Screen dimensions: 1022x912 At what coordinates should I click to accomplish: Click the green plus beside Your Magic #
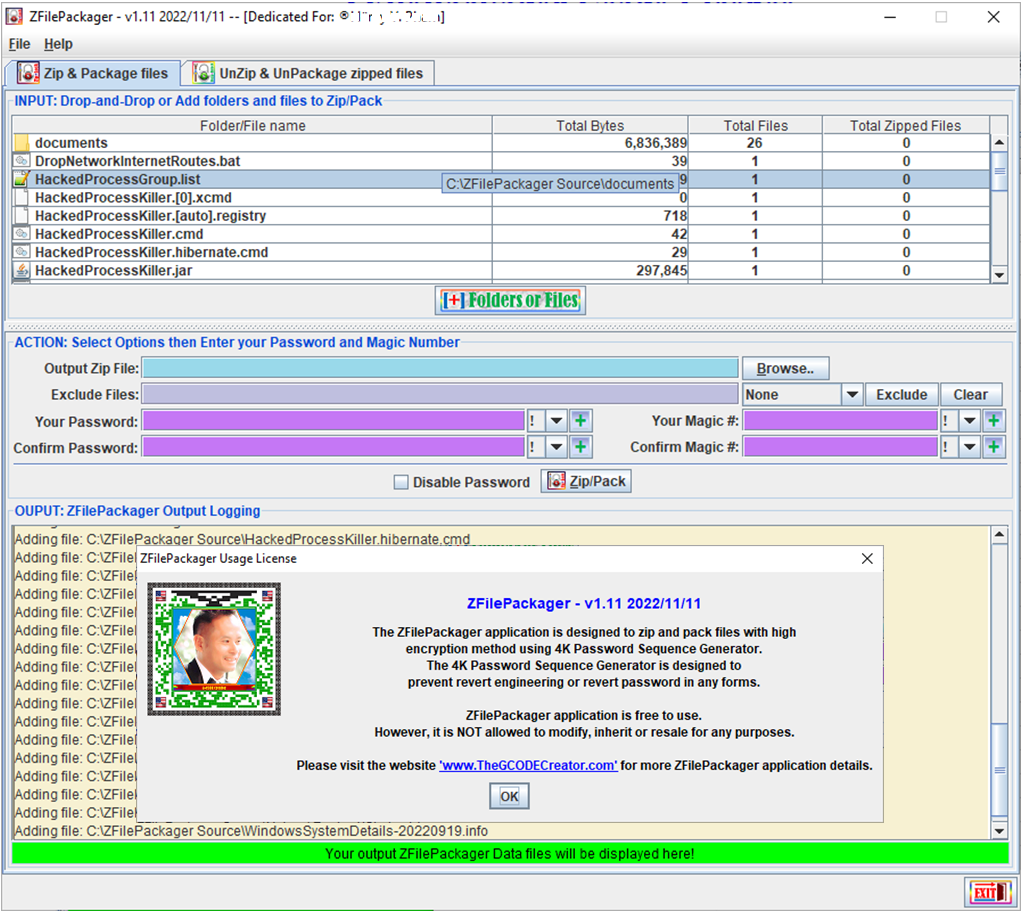[993, 421]
